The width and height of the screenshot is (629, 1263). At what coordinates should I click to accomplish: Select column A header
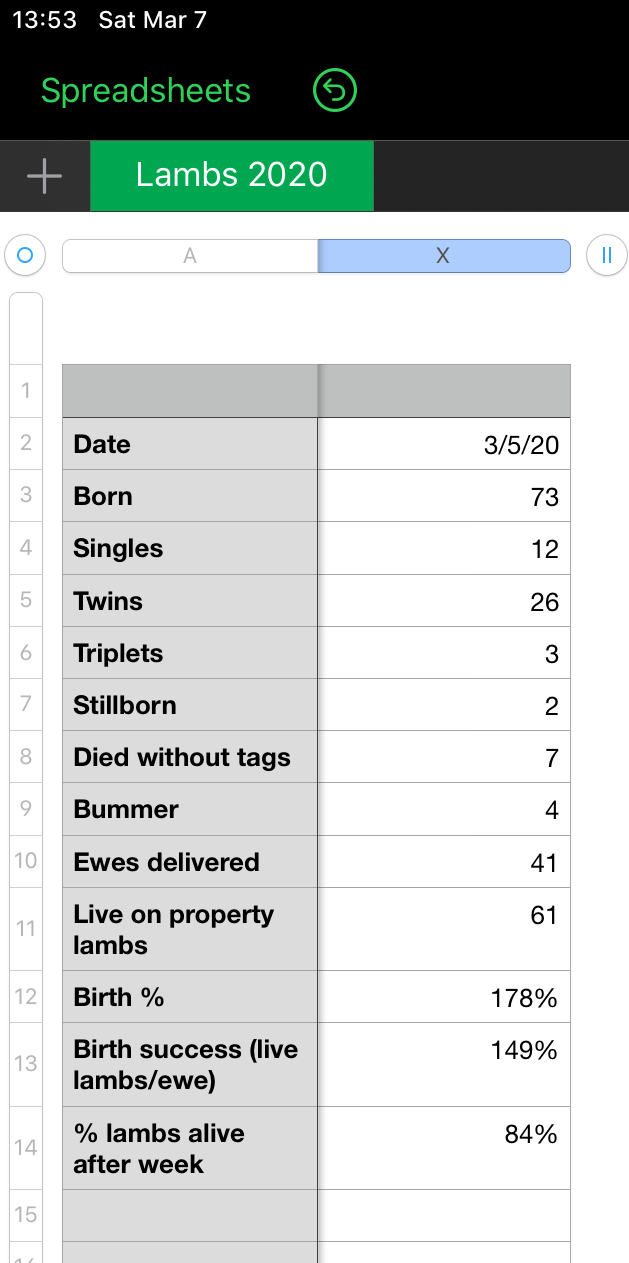(190, 256)
